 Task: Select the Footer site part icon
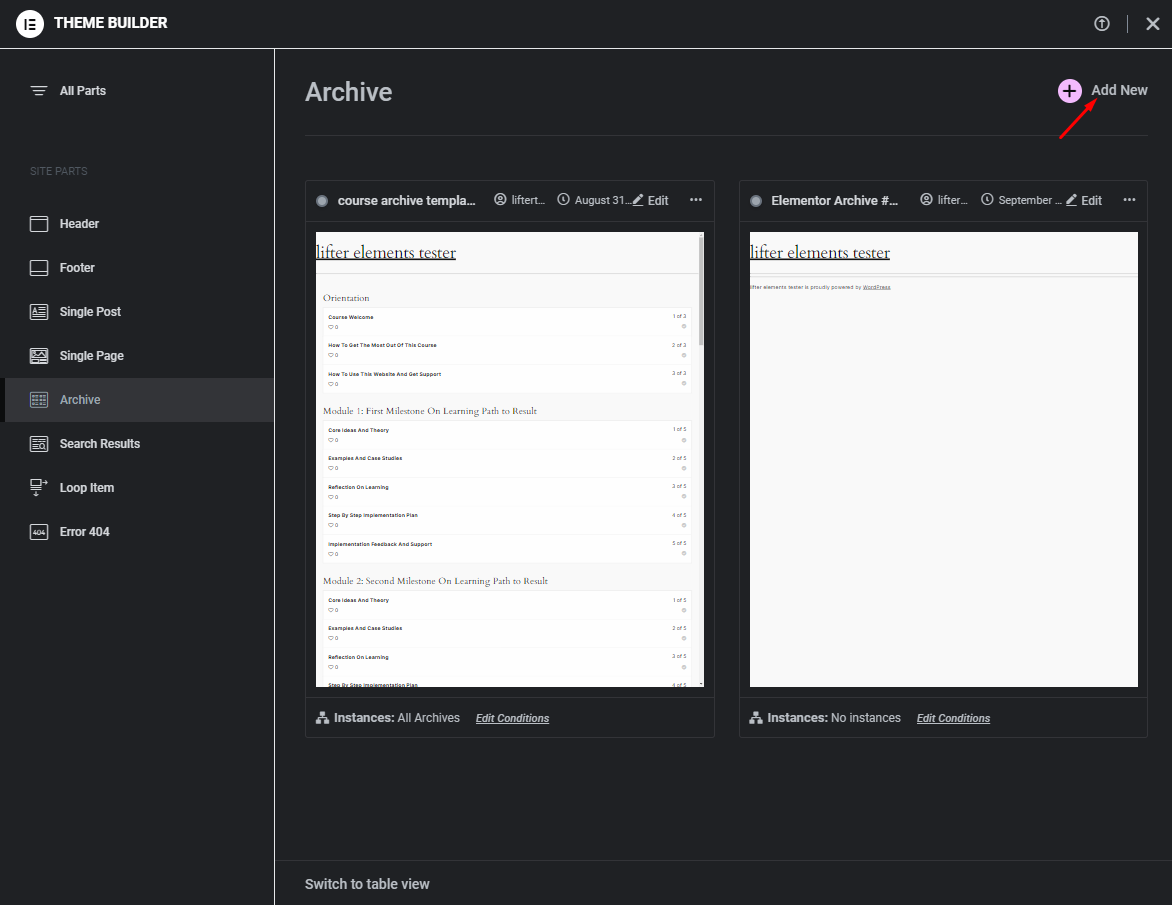tap(39, 267)
